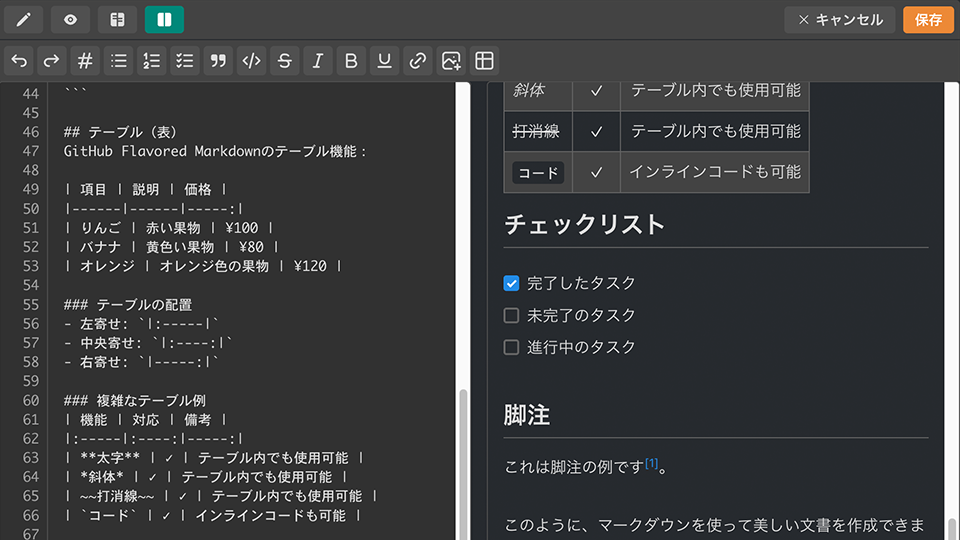Undo the last edit
The height and width of the screenshot is (540, 960).
pyautogui.click(x=19, y=61)
